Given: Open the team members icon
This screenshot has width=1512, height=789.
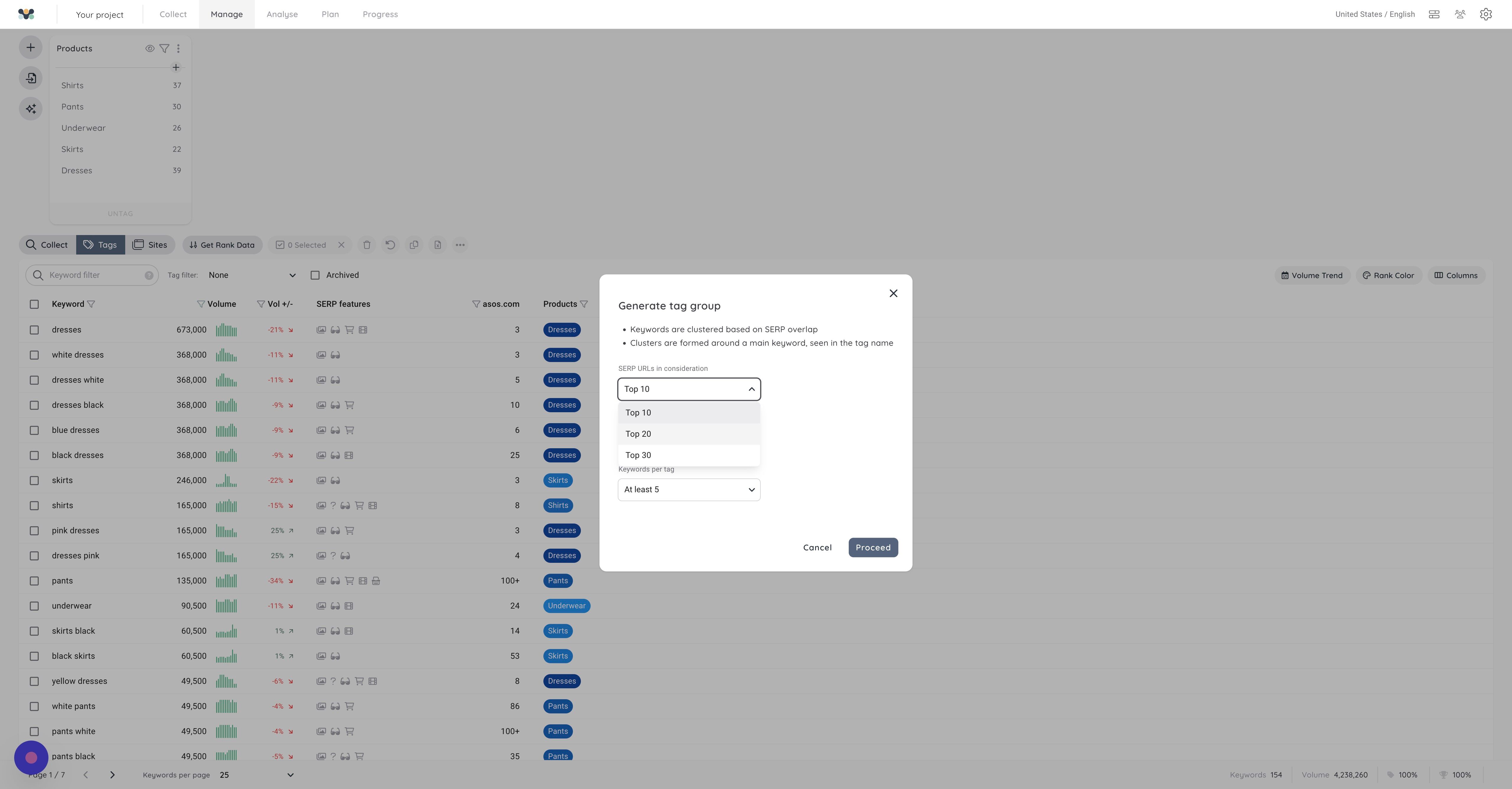Looking at the screenshot, I should pos(1460,14).
